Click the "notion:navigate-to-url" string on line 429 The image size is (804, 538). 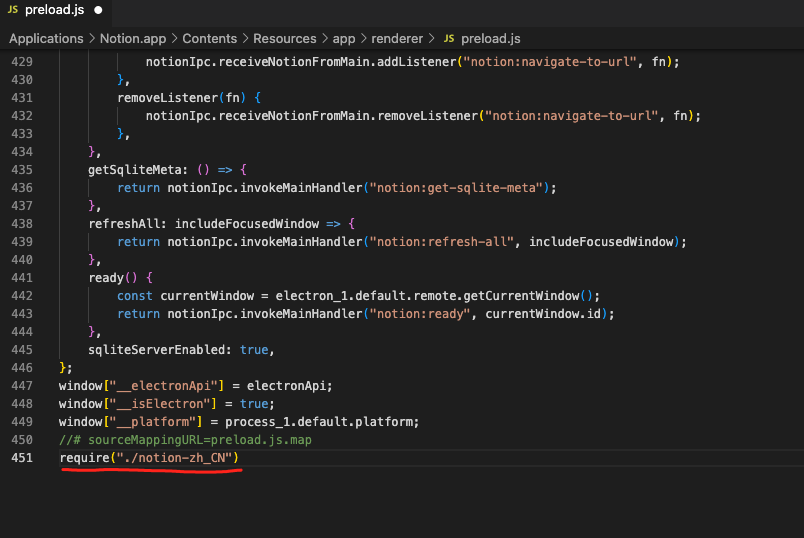tap(550, 62)
